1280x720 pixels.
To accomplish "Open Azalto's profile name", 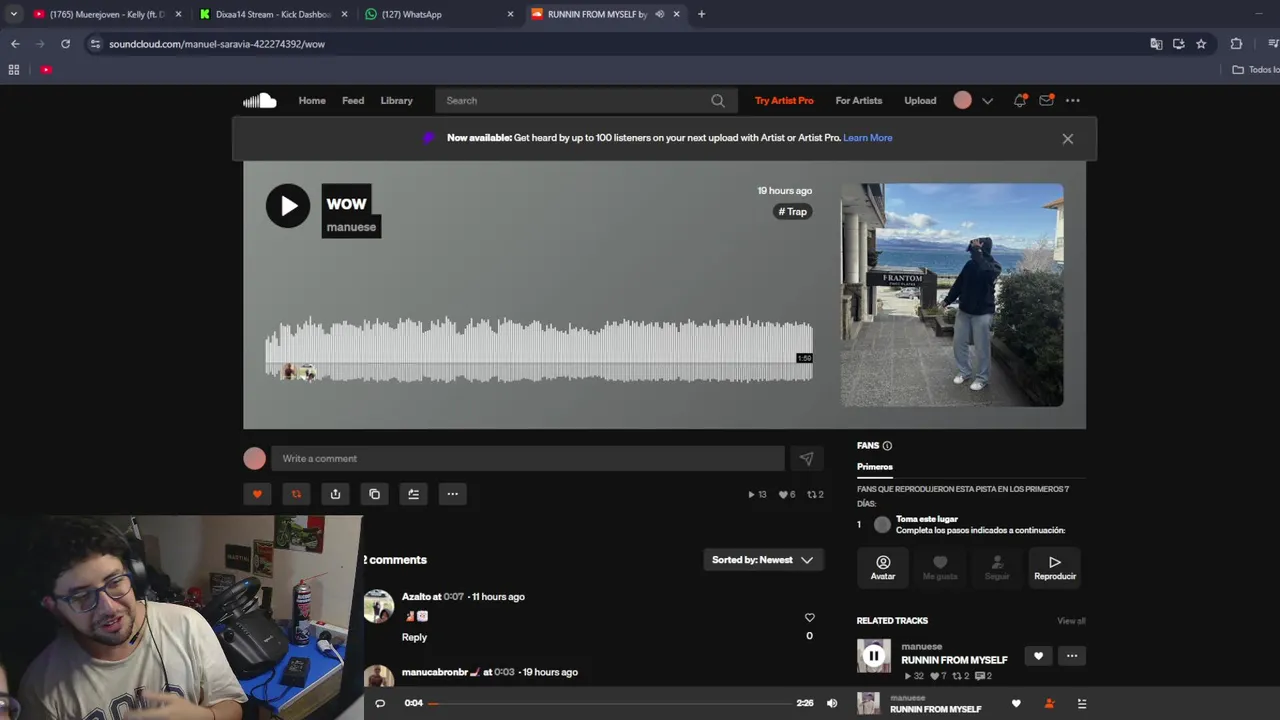I will pyautogui.click(x=416, y=597).
